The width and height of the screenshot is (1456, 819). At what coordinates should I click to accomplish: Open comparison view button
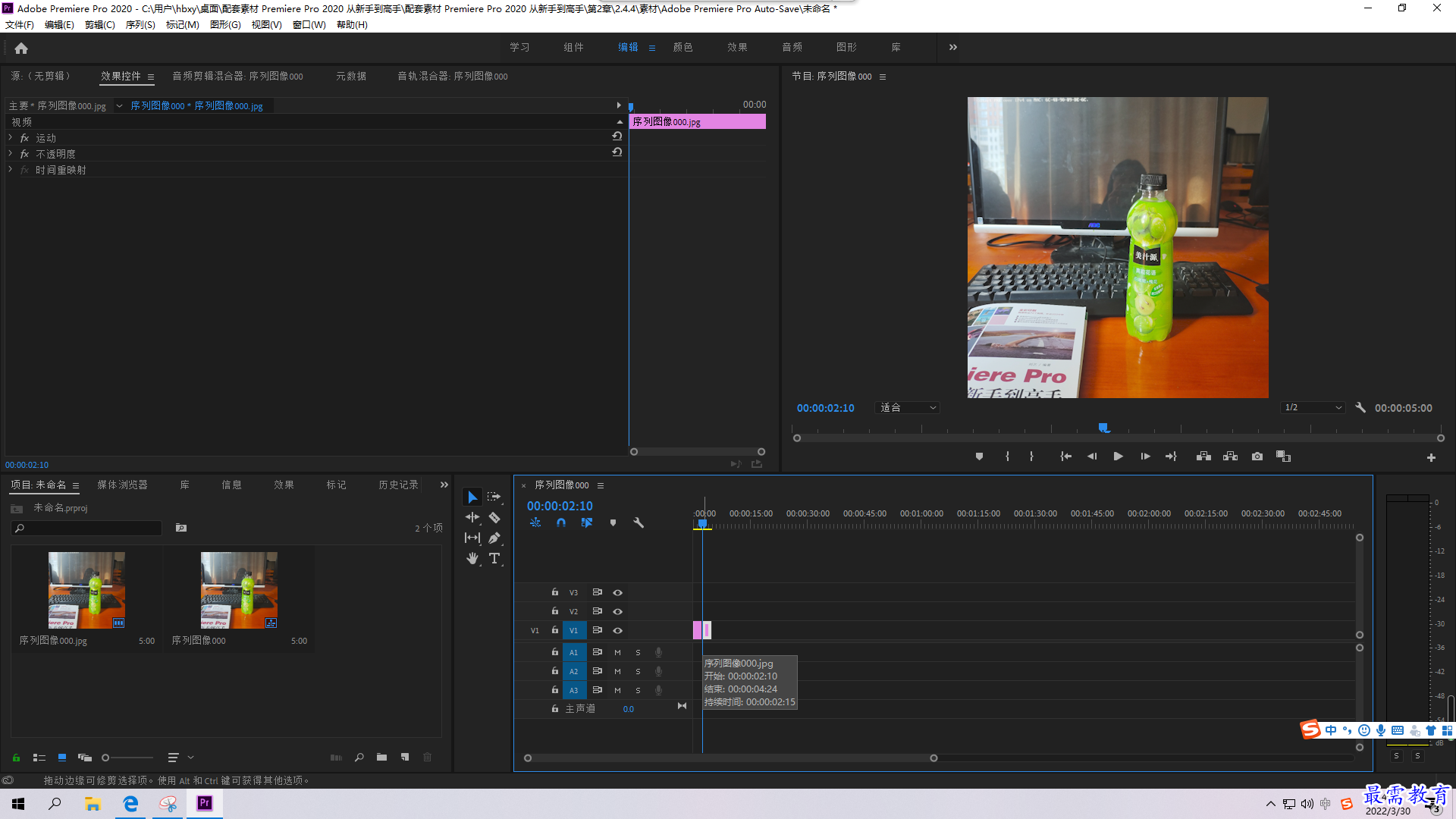1283,457
